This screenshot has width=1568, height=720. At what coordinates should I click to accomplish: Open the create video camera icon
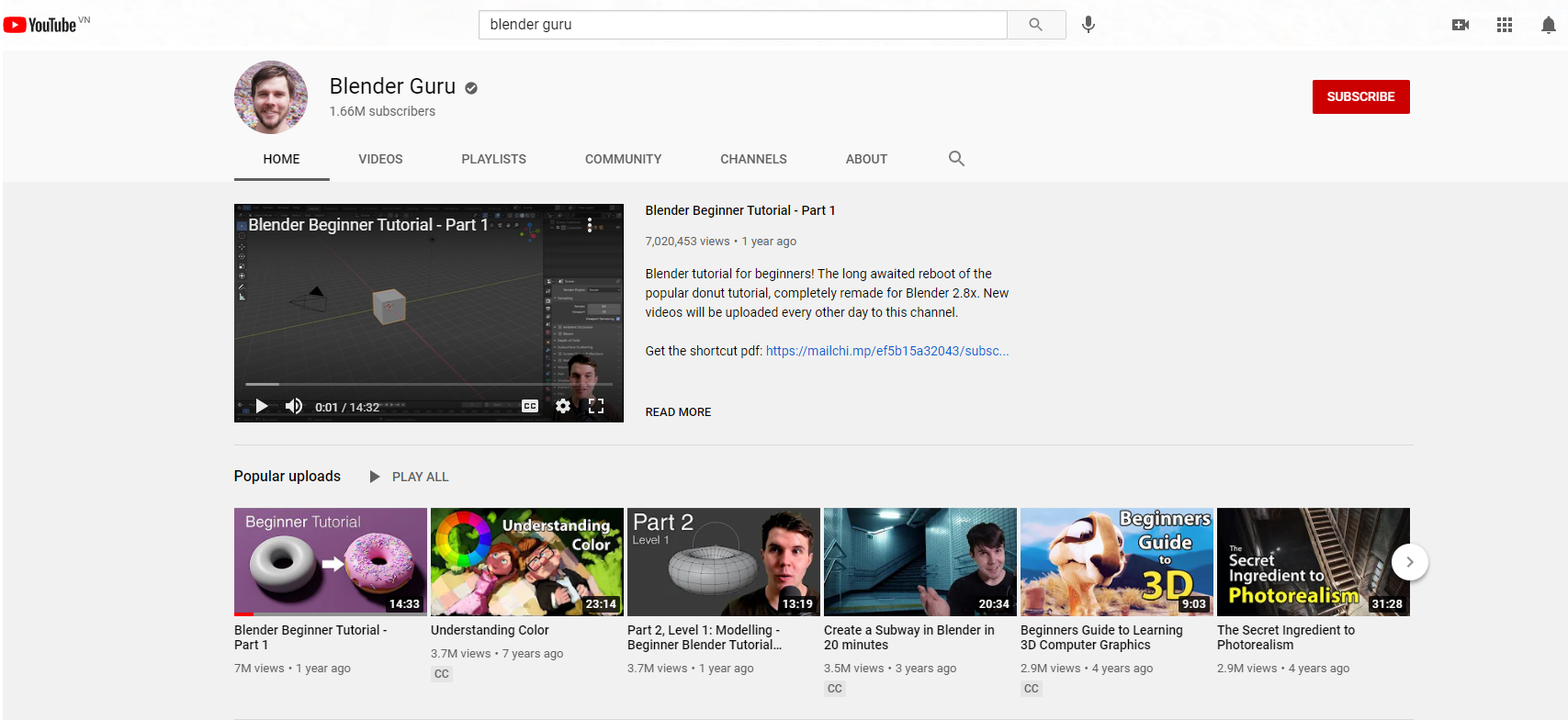1460,25
